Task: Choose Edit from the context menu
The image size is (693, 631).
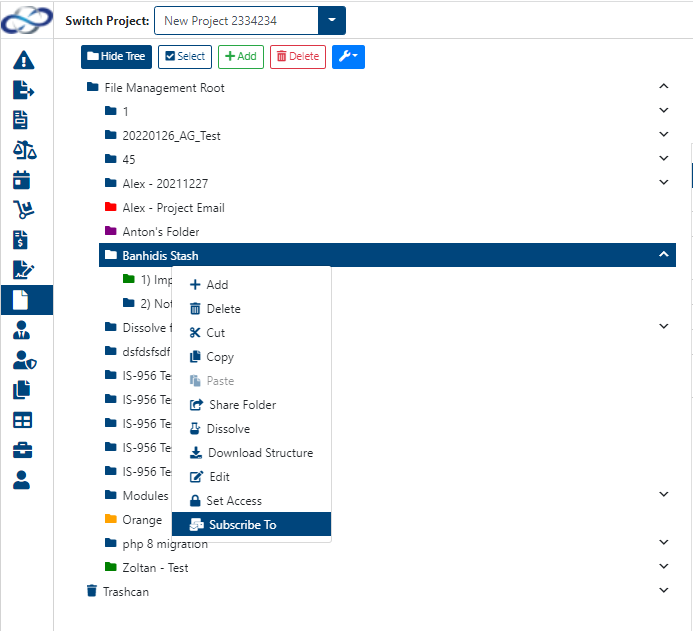Action: [251, 477]
